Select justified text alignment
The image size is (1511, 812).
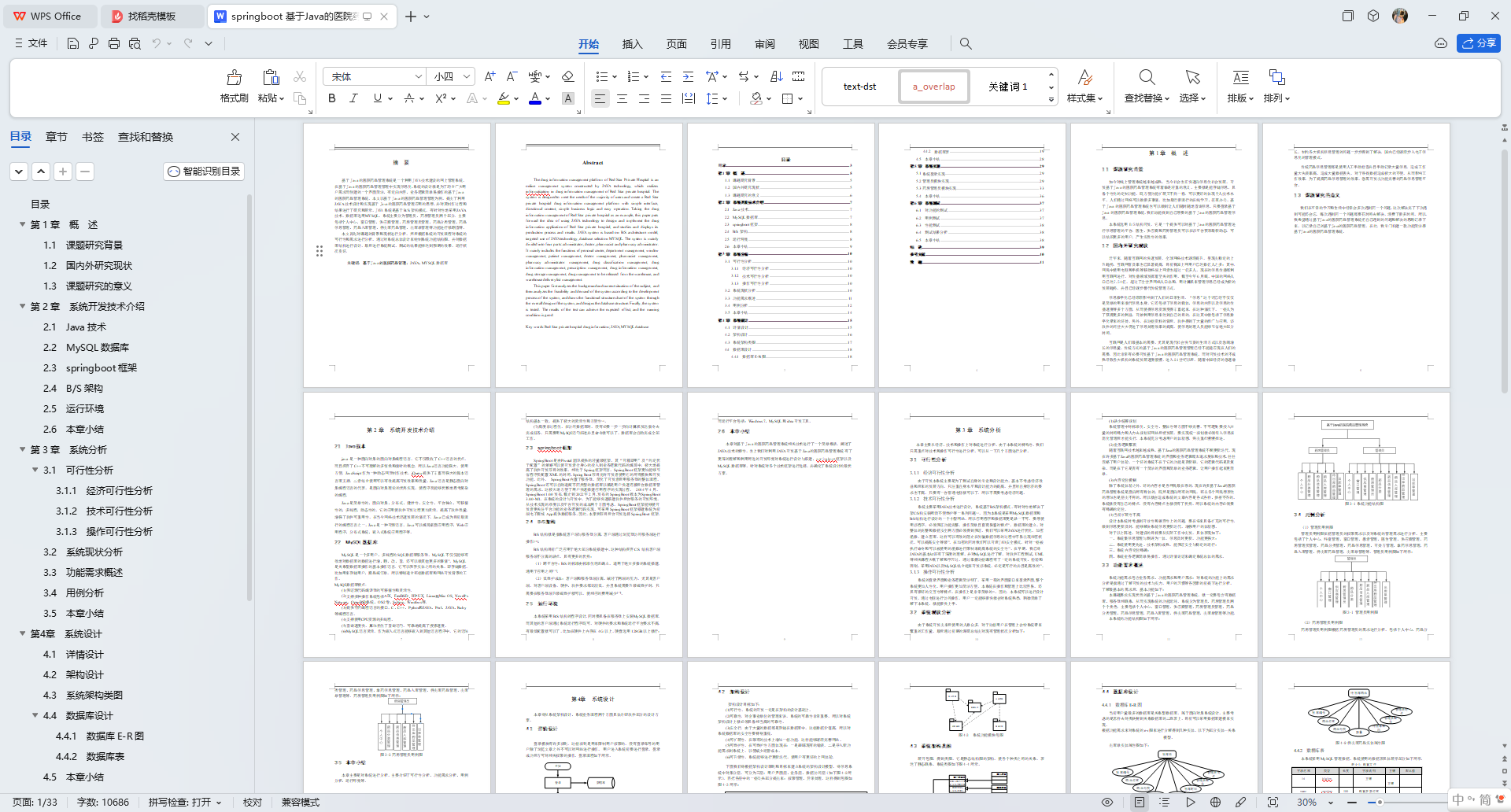(x=666, y=98)
